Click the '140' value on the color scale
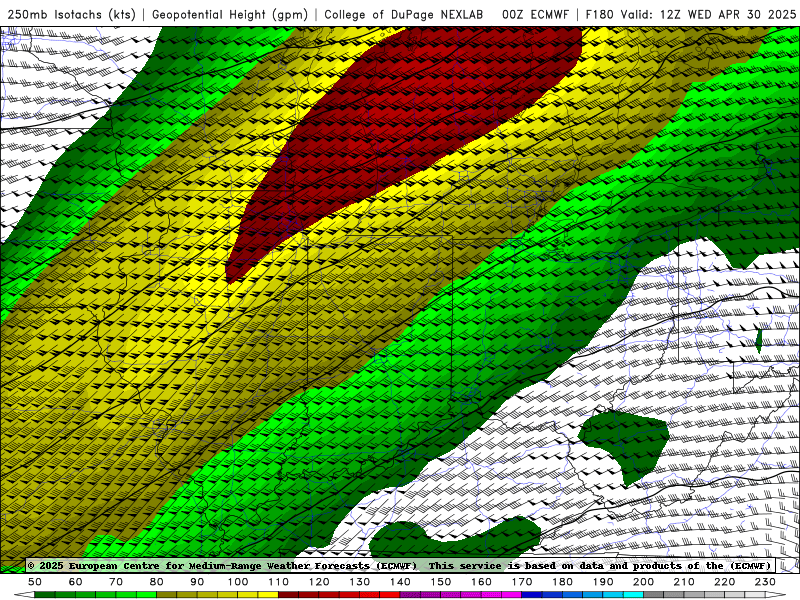This screenshot has width=800, height=600. click(400, 582)
